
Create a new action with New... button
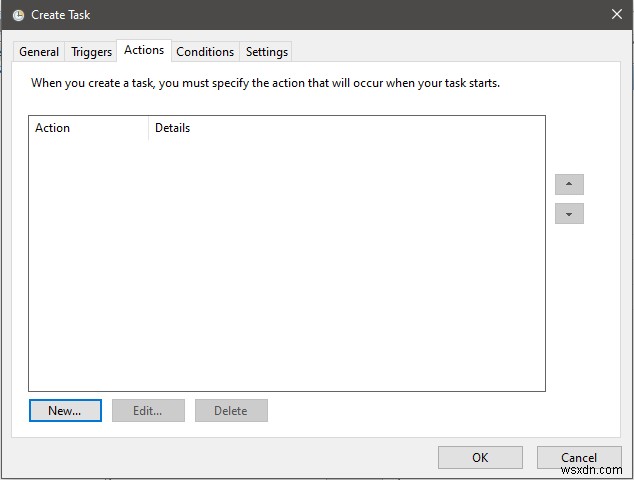65,410
